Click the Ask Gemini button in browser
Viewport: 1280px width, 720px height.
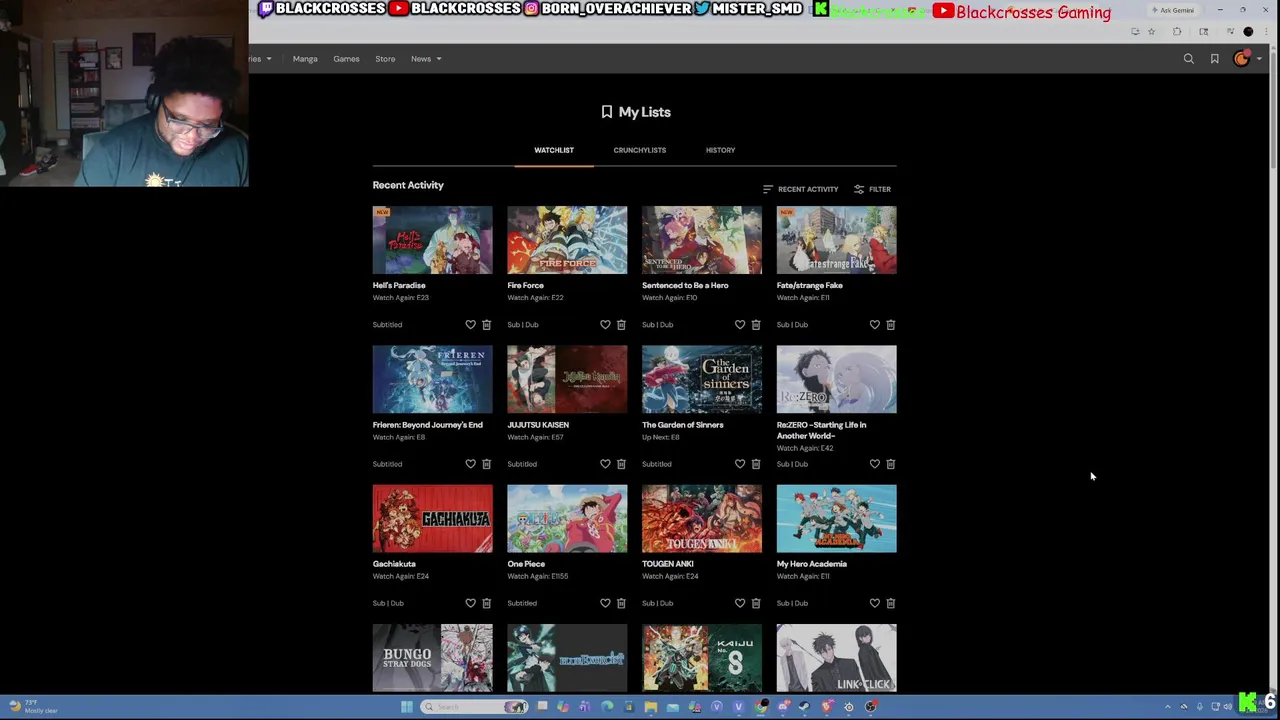coord(1173,10)
